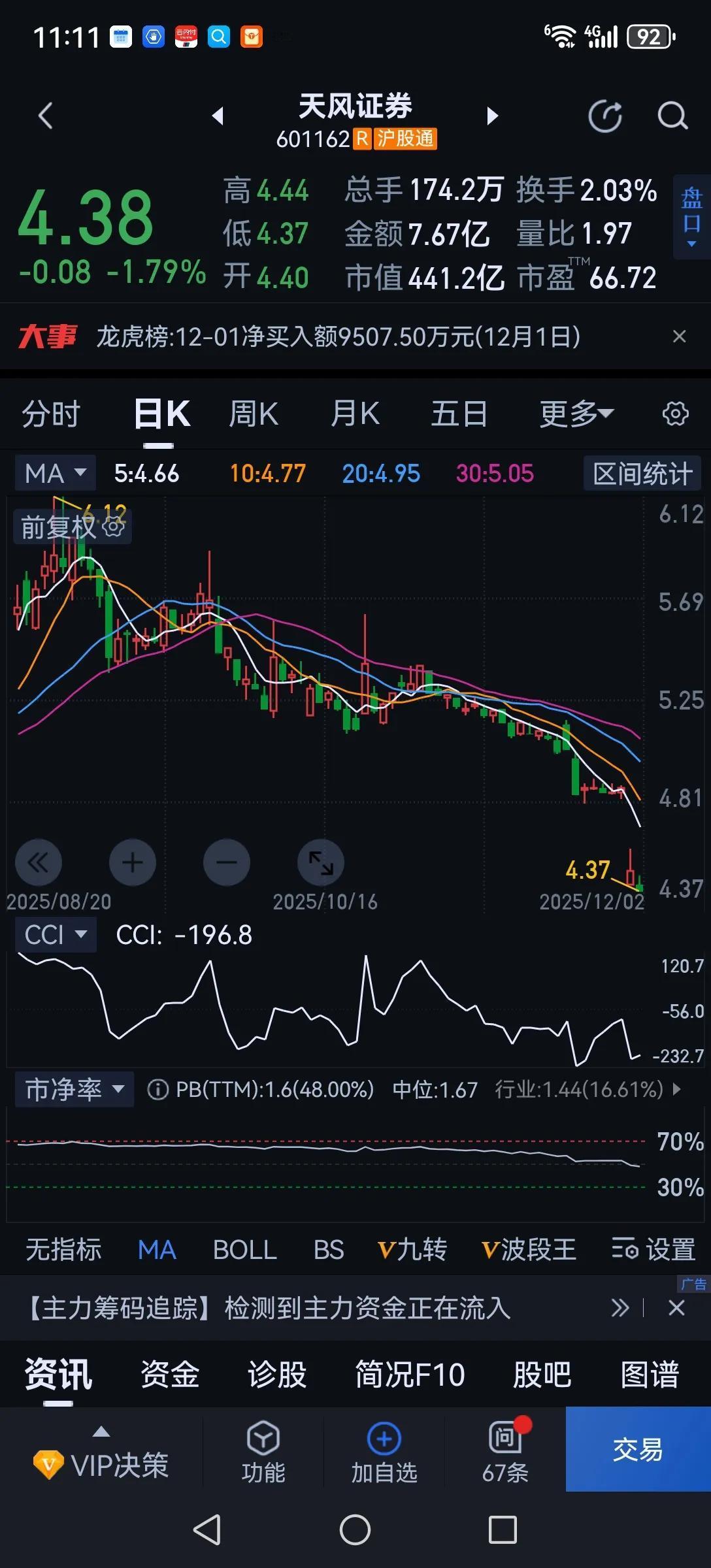Image resolution: width=711 pixels, height=1568 pixels.
Task: Expand the 盘口 side panel
Action: coord(691,217)
